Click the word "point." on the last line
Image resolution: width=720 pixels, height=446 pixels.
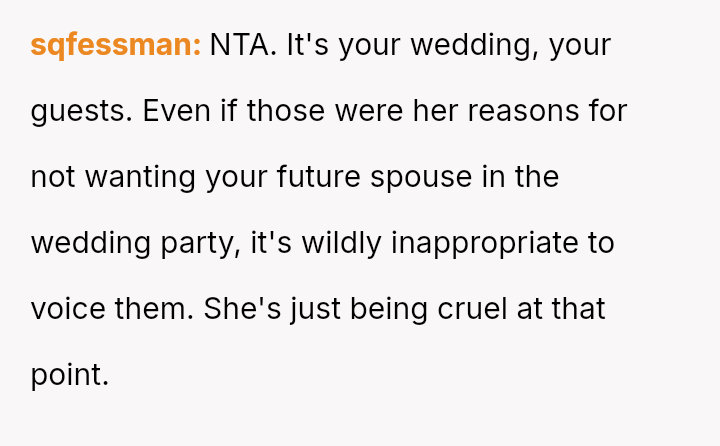pyautogui.click(x=69, y=375)
